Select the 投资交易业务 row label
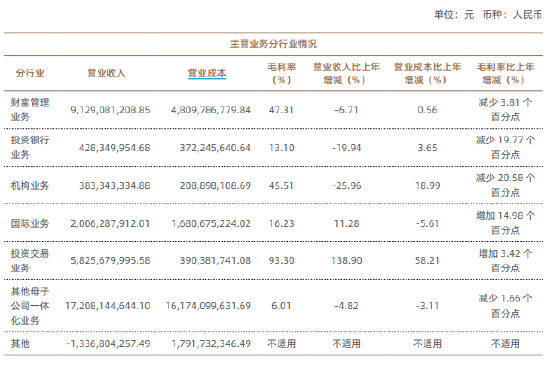The image size is (550, 365). (30, 261)
